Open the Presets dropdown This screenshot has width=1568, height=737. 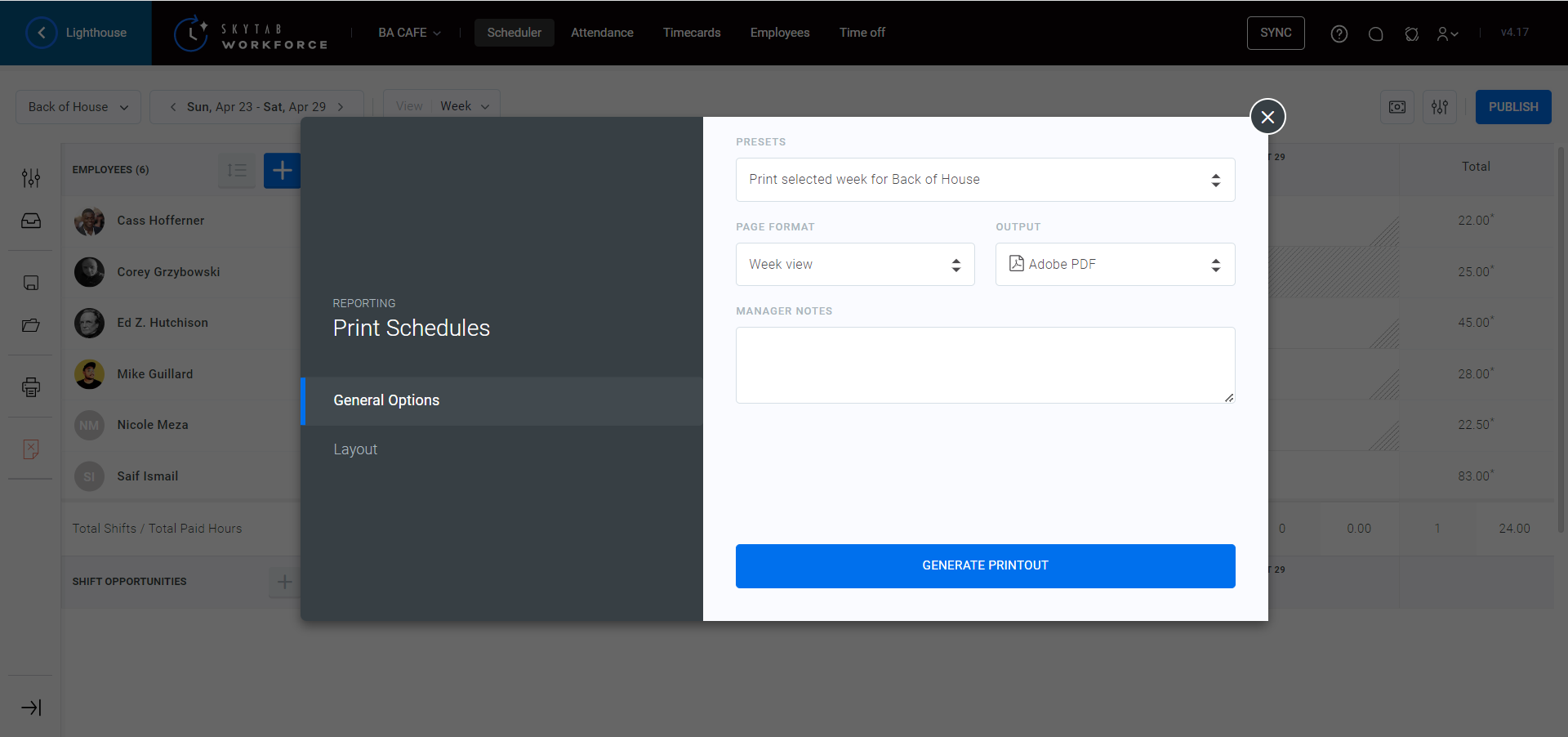click(985, 180)
